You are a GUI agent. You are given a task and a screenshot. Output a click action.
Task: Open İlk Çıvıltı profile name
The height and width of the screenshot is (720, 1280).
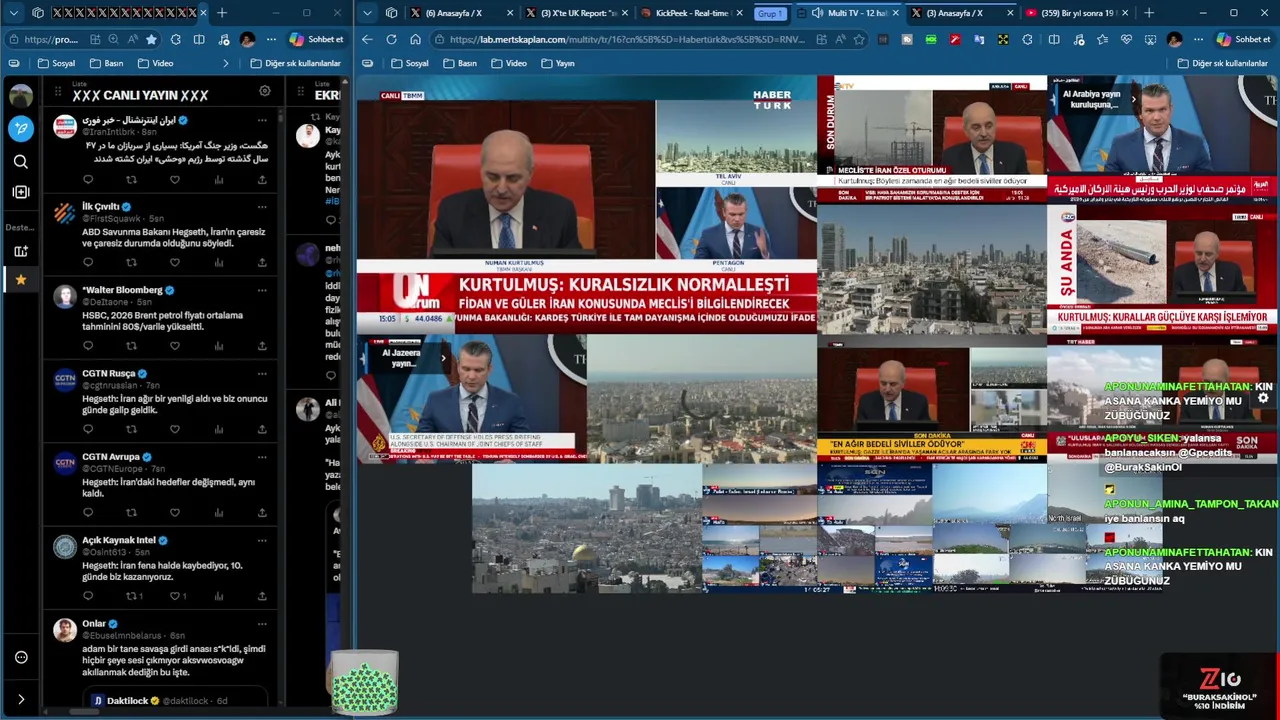pos(101,206)
